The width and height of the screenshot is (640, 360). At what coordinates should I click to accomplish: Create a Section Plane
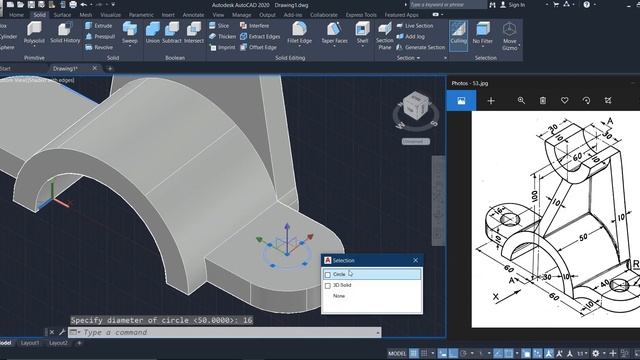click(x=384, y=36)
